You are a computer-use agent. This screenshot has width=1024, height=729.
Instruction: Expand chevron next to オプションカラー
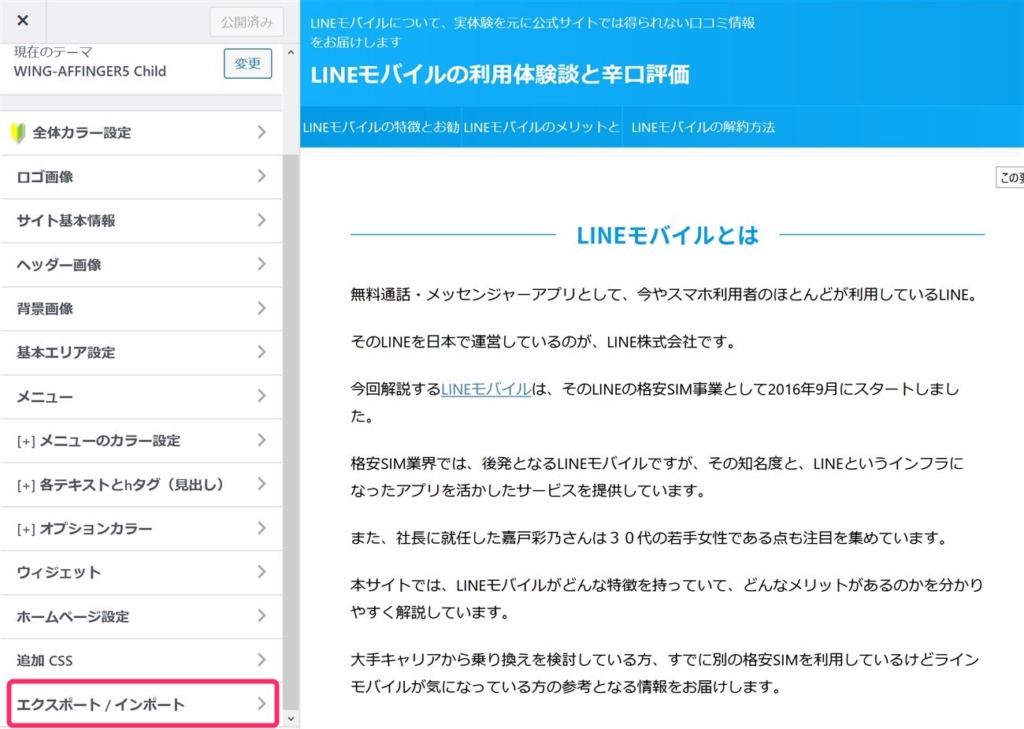pos(262,528)
